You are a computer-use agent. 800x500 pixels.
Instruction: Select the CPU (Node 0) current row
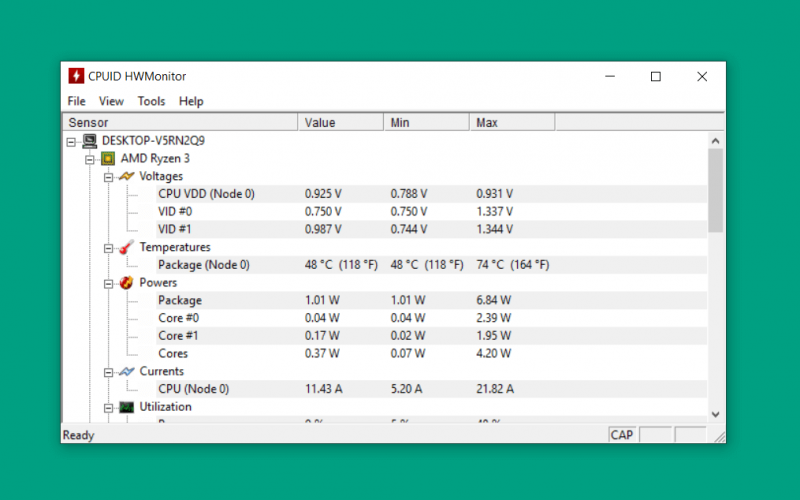431,389
